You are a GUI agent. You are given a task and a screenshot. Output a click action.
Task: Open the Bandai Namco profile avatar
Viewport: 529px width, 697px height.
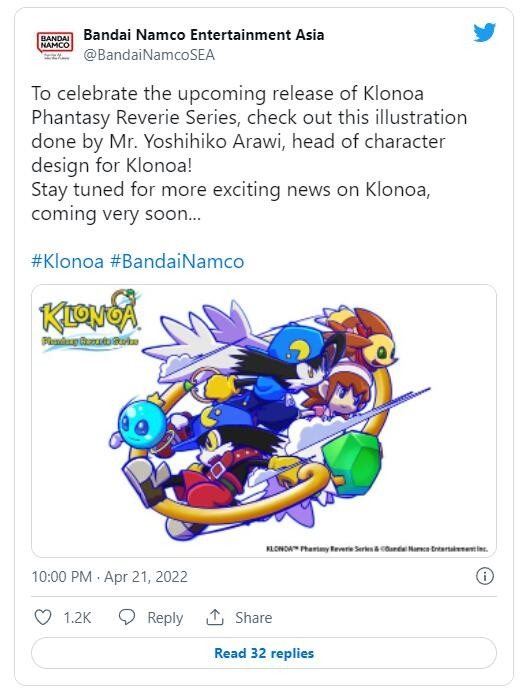pos(55,45)
